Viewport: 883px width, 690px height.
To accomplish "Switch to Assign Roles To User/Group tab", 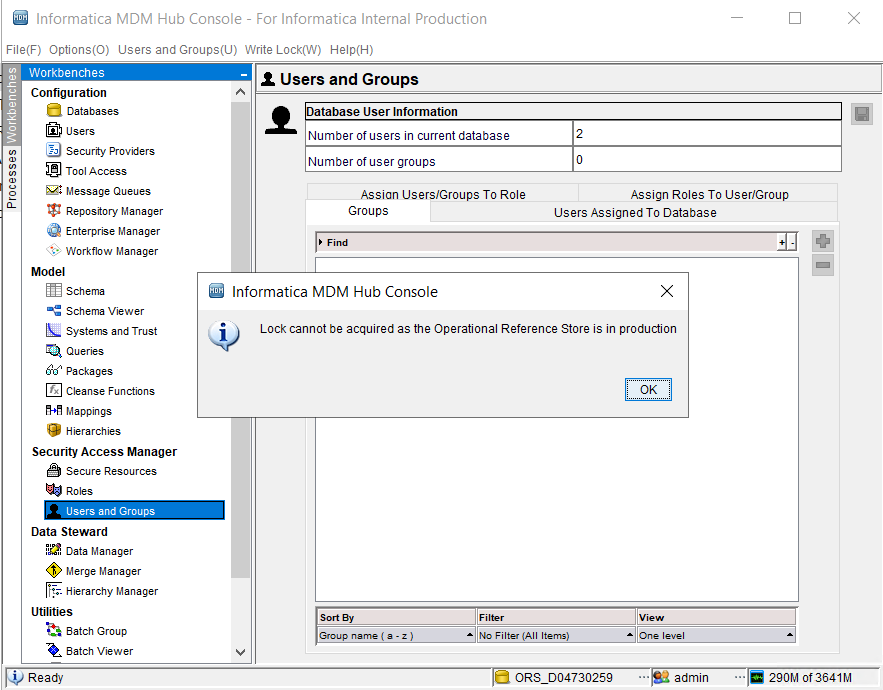I will click(x=709, y=194).
